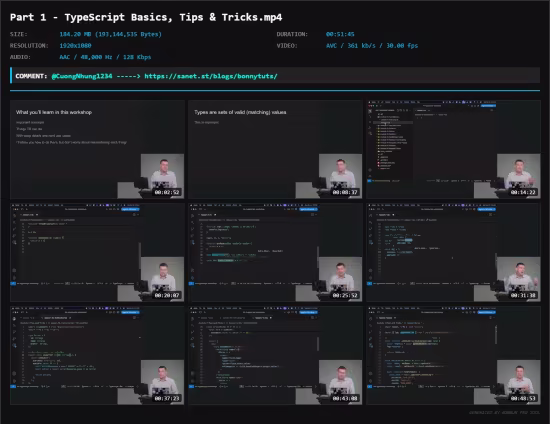This screenshot has height=424, width=550.
Task: Open the thumbnail stamped 00:14:22
Action: [454, 149]
